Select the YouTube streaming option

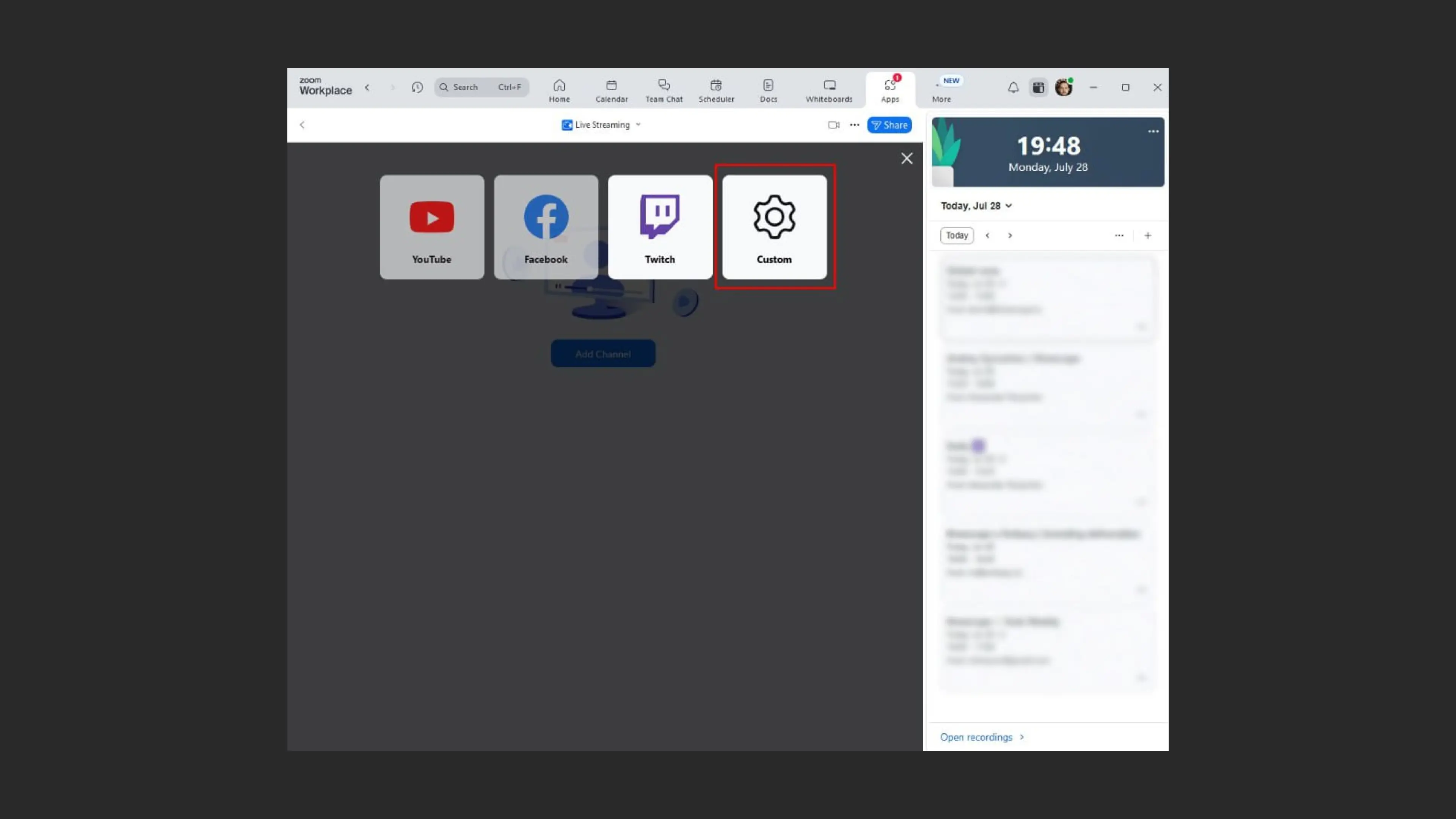tap(431, 227)
